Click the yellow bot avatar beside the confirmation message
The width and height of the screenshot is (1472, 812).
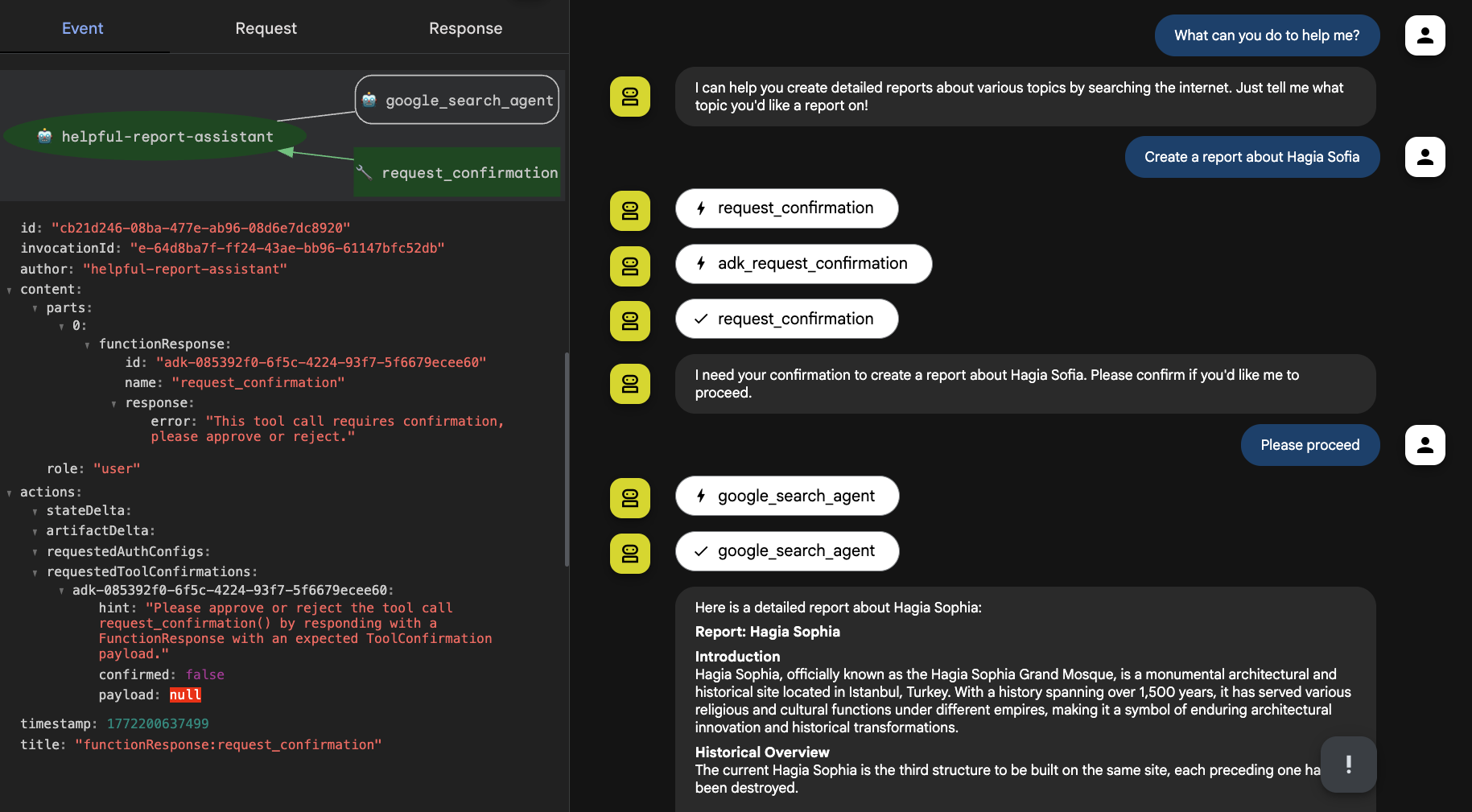point(630,384)
